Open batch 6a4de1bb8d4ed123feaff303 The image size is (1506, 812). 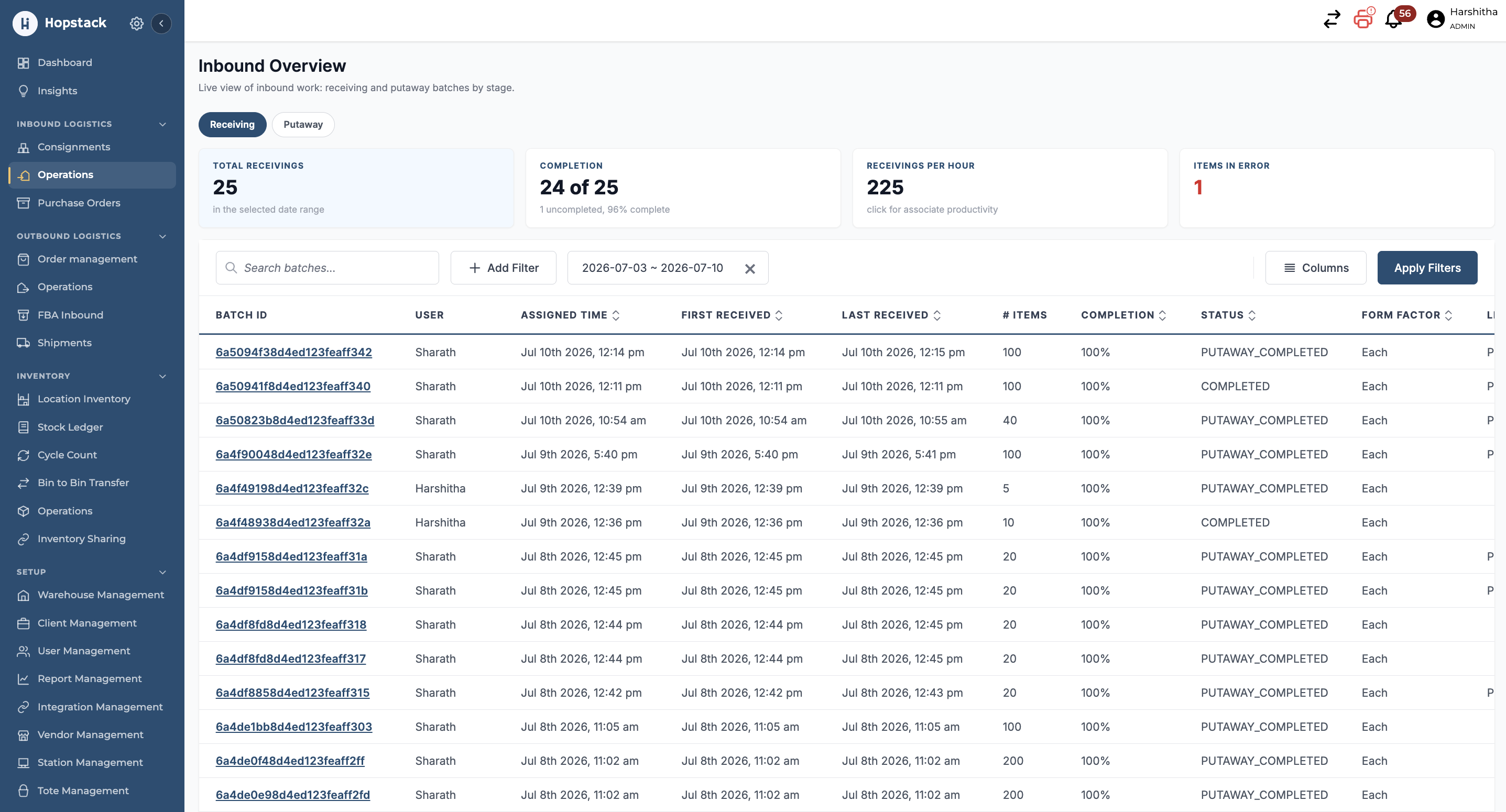click(x=293, y=727)
